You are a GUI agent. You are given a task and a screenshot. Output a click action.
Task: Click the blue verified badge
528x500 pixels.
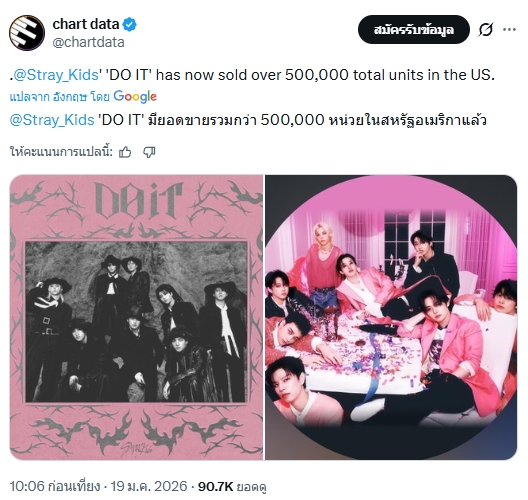(x=130, y=25)
